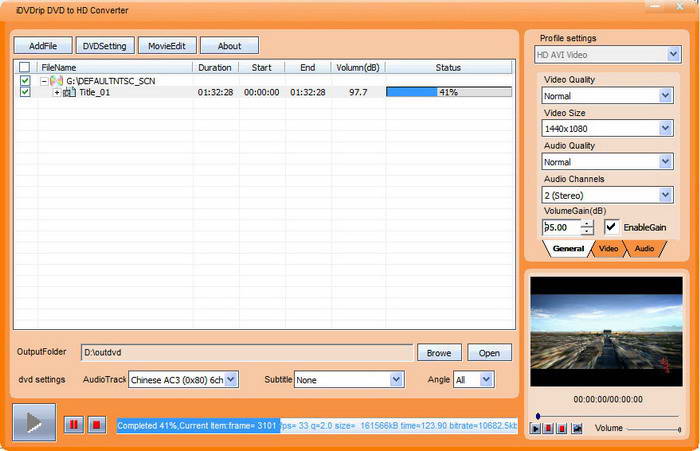Play the preview video
700x451 pixels.
pos(535,429)
